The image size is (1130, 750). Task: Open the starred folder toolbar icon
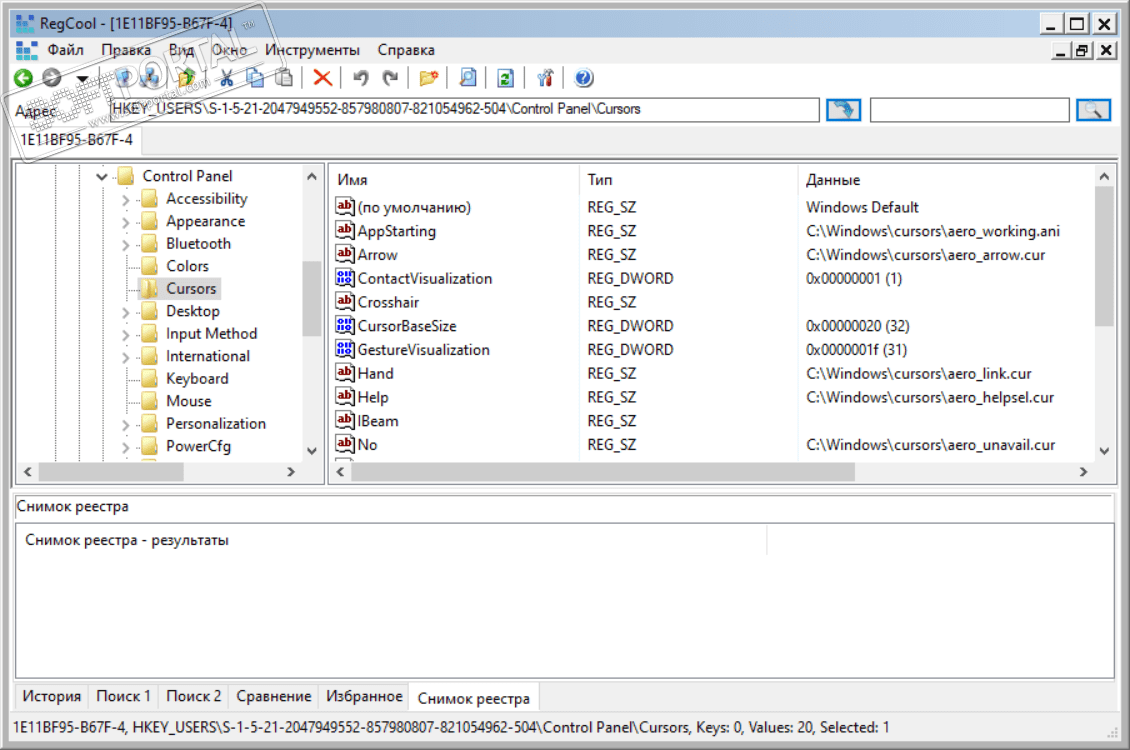coord(429,78)
